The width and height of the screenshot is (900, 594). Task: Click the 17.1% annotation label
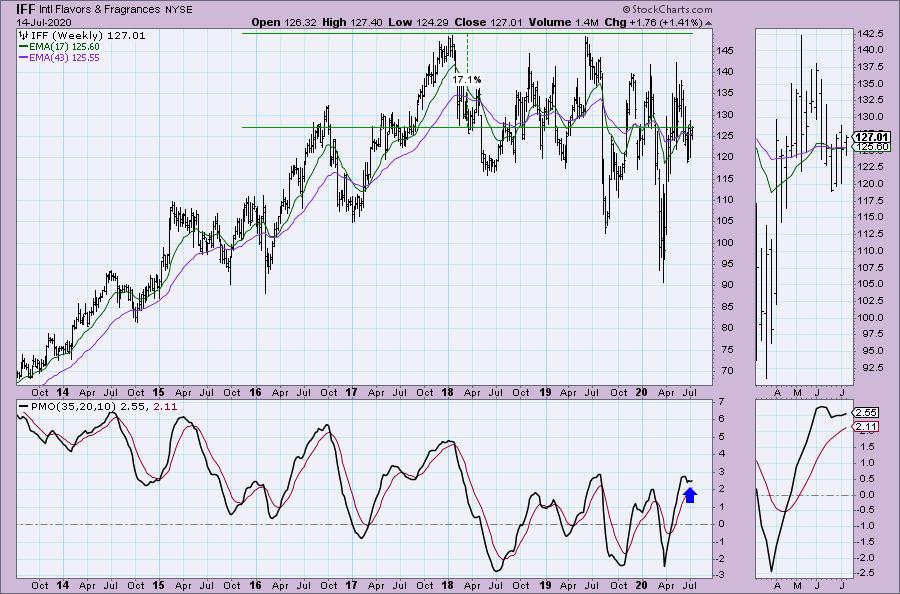(x=467, y=79)
